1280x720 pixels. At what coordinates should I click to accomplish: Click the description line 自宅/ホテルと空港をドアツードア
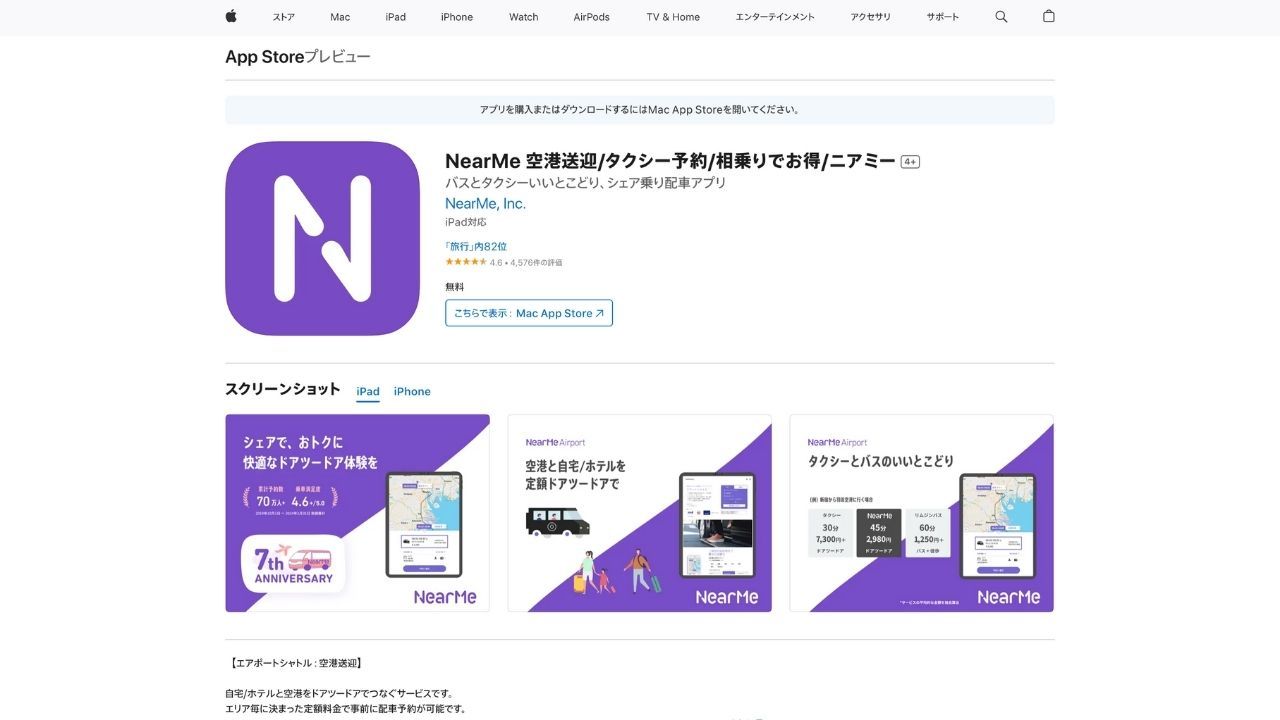[340, 693]
